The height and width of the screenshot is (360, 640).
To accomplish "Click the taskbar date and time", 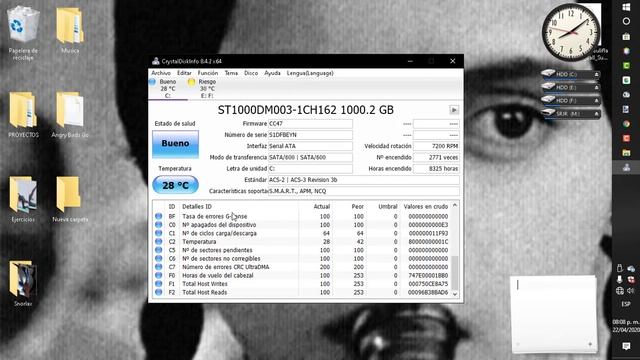I will [x=626, y=326].
